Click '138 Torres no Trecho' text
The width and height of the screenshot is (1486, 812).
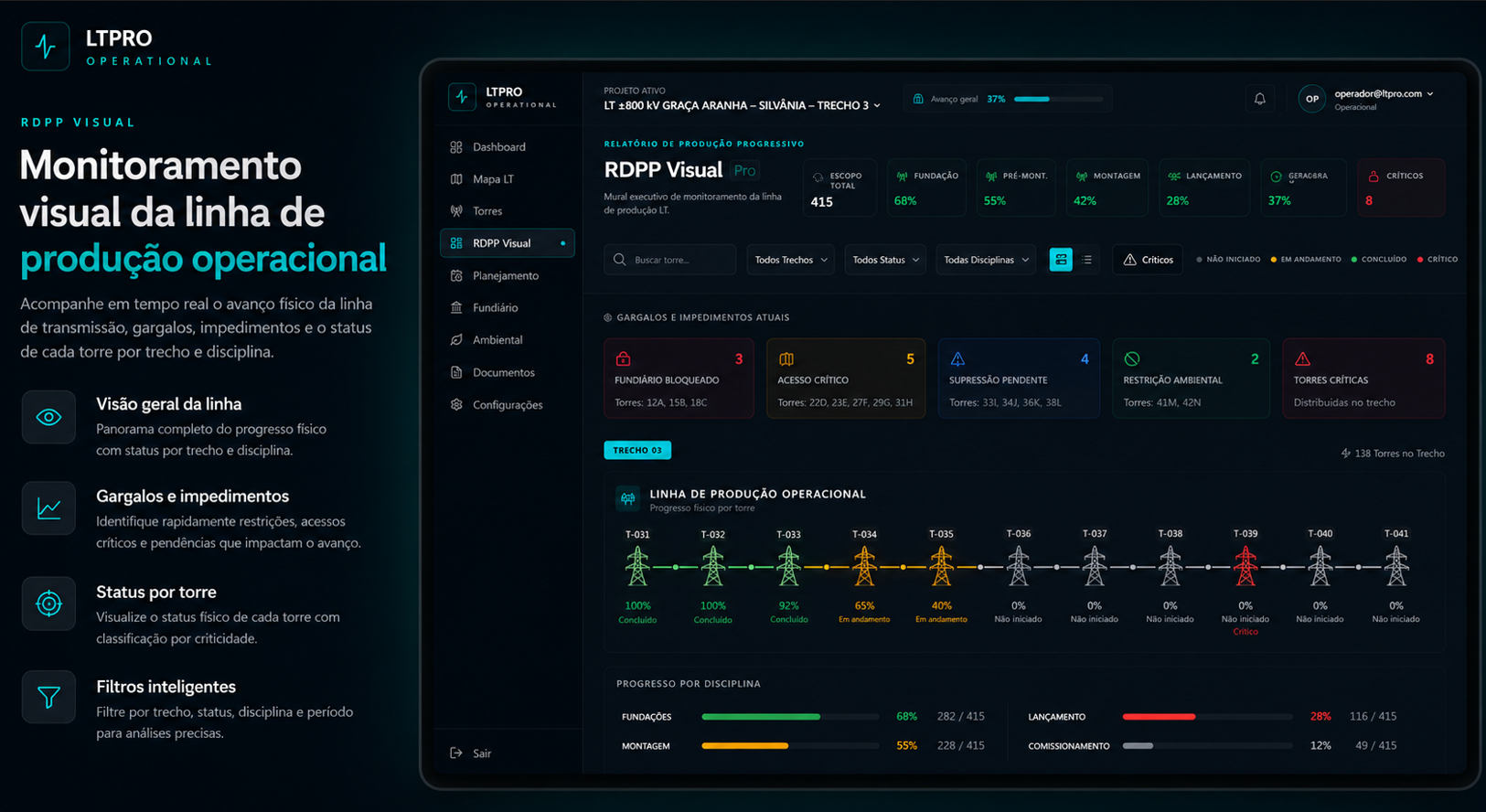[1399, 454]
